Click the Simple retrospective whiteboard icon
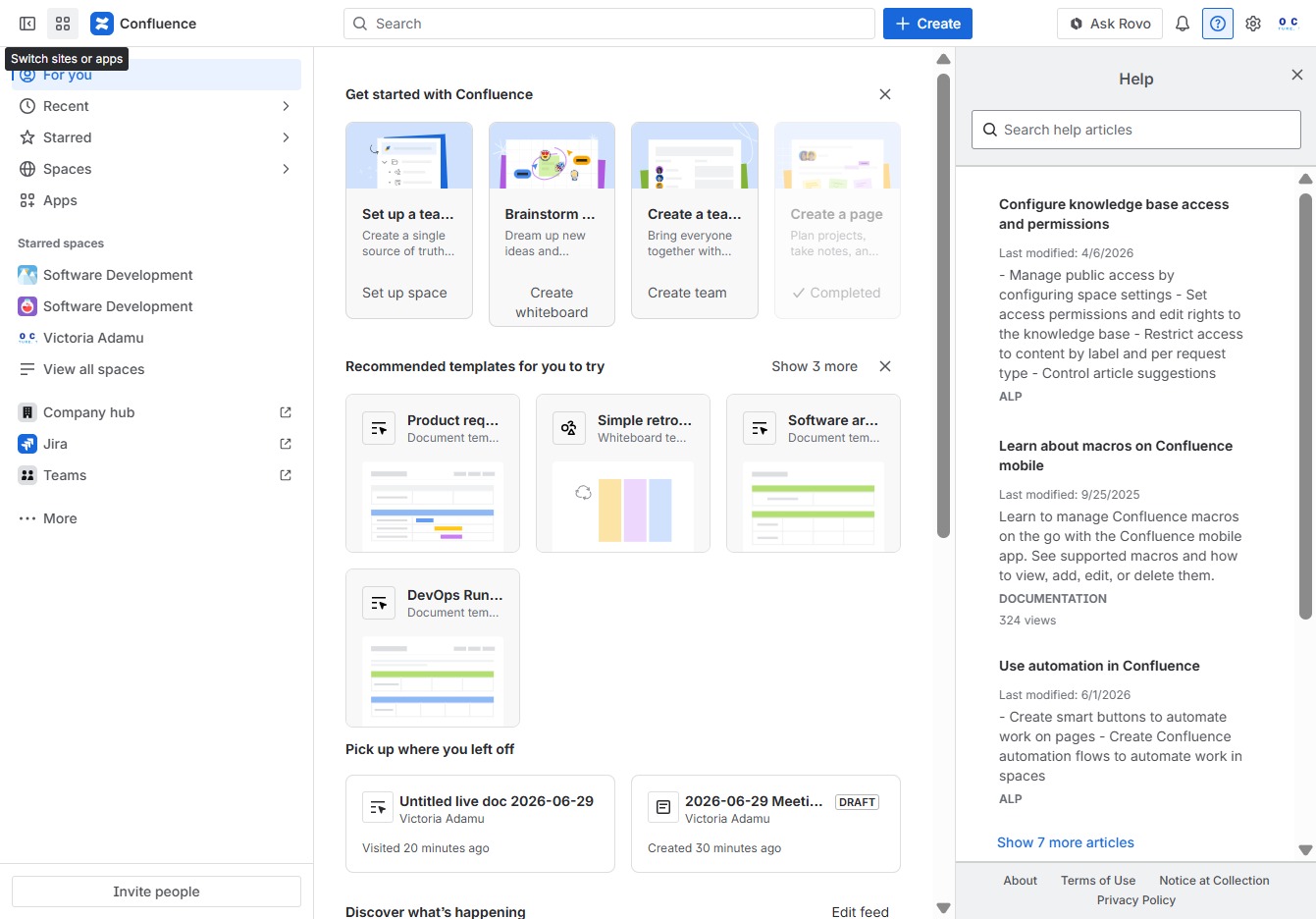This screenshot has height=919, width=1316. 569,428
